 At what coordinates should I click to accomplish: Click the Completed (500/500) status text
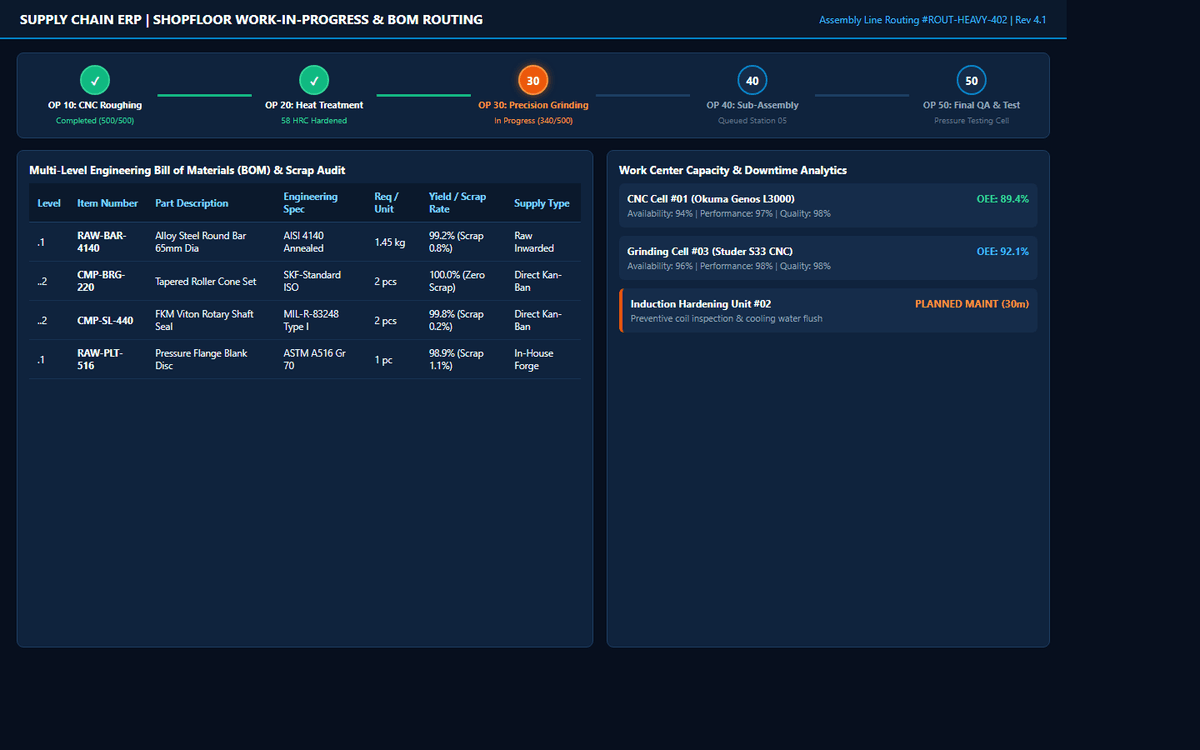coord(95,121)
